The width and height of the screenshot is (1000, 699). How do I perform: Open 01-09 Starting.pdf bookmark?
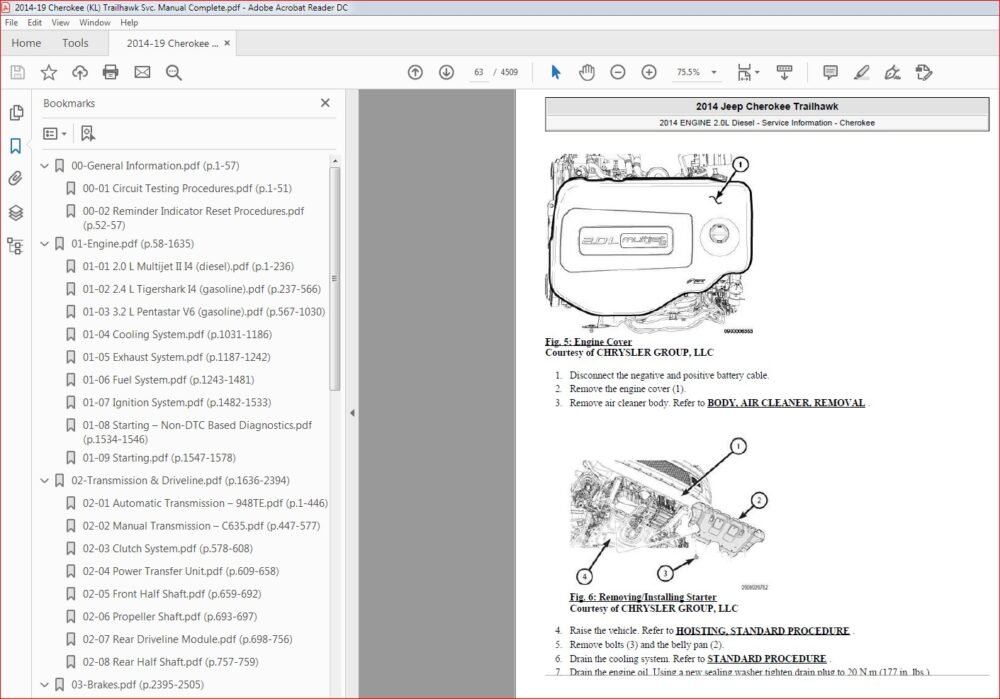pos(159,457)
